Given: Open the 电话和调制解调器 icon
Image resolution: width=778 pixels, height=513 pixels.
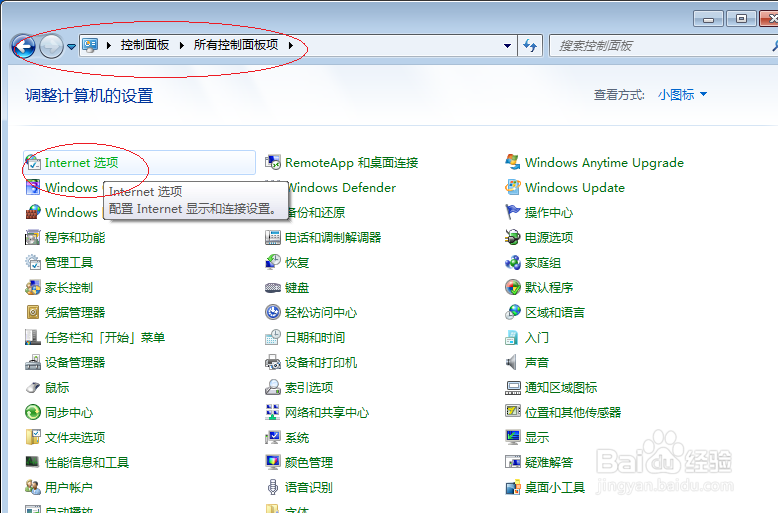Looking at the screenshot, I should pyautogui.click(x=273, y=238).
